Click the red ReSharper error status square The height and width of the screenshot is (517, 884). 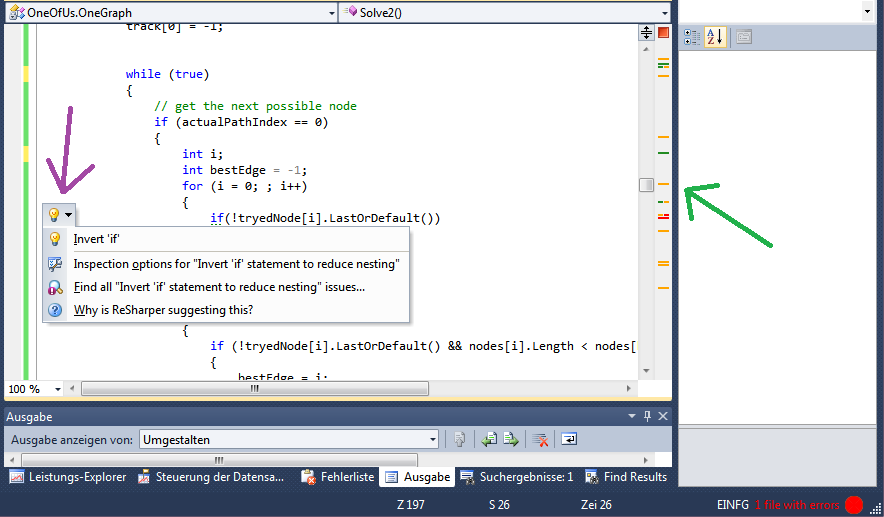[664, 33]
